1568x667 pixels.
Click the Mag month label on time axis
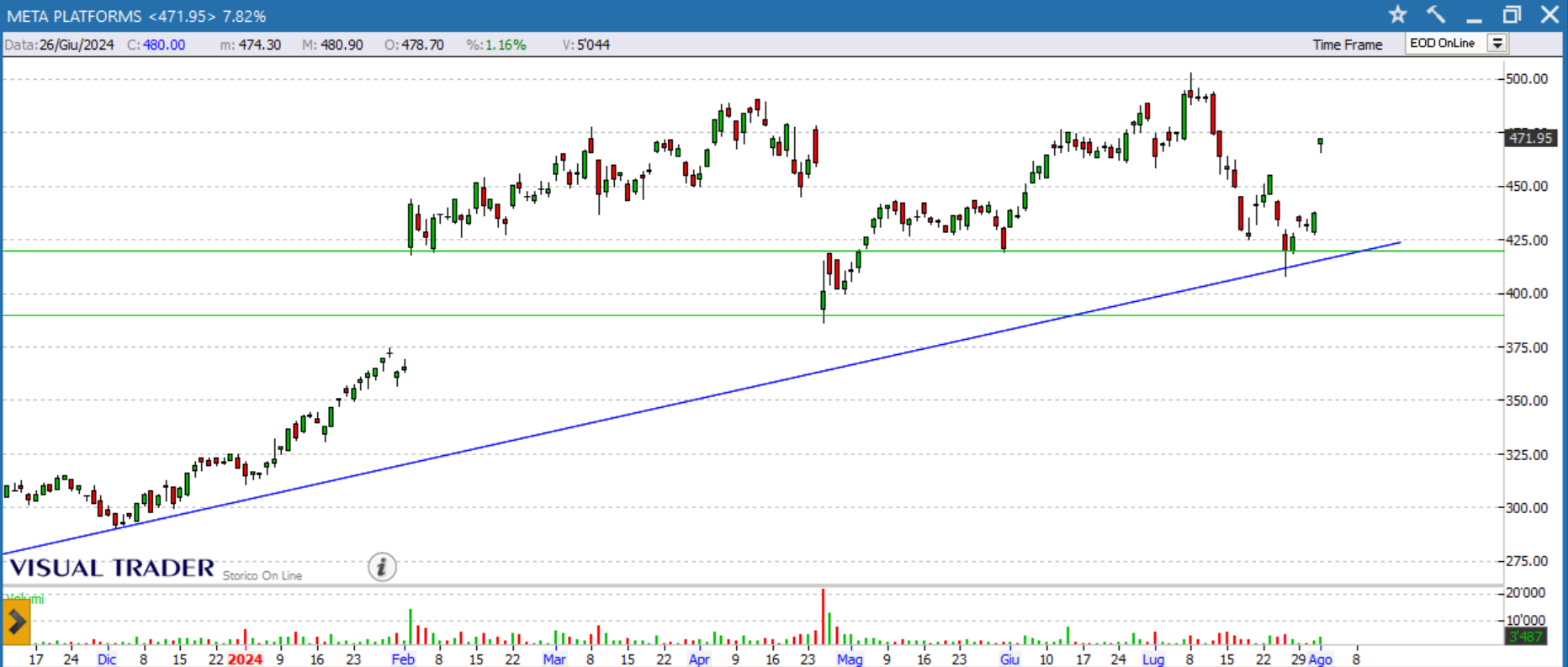tap(850, 659)
